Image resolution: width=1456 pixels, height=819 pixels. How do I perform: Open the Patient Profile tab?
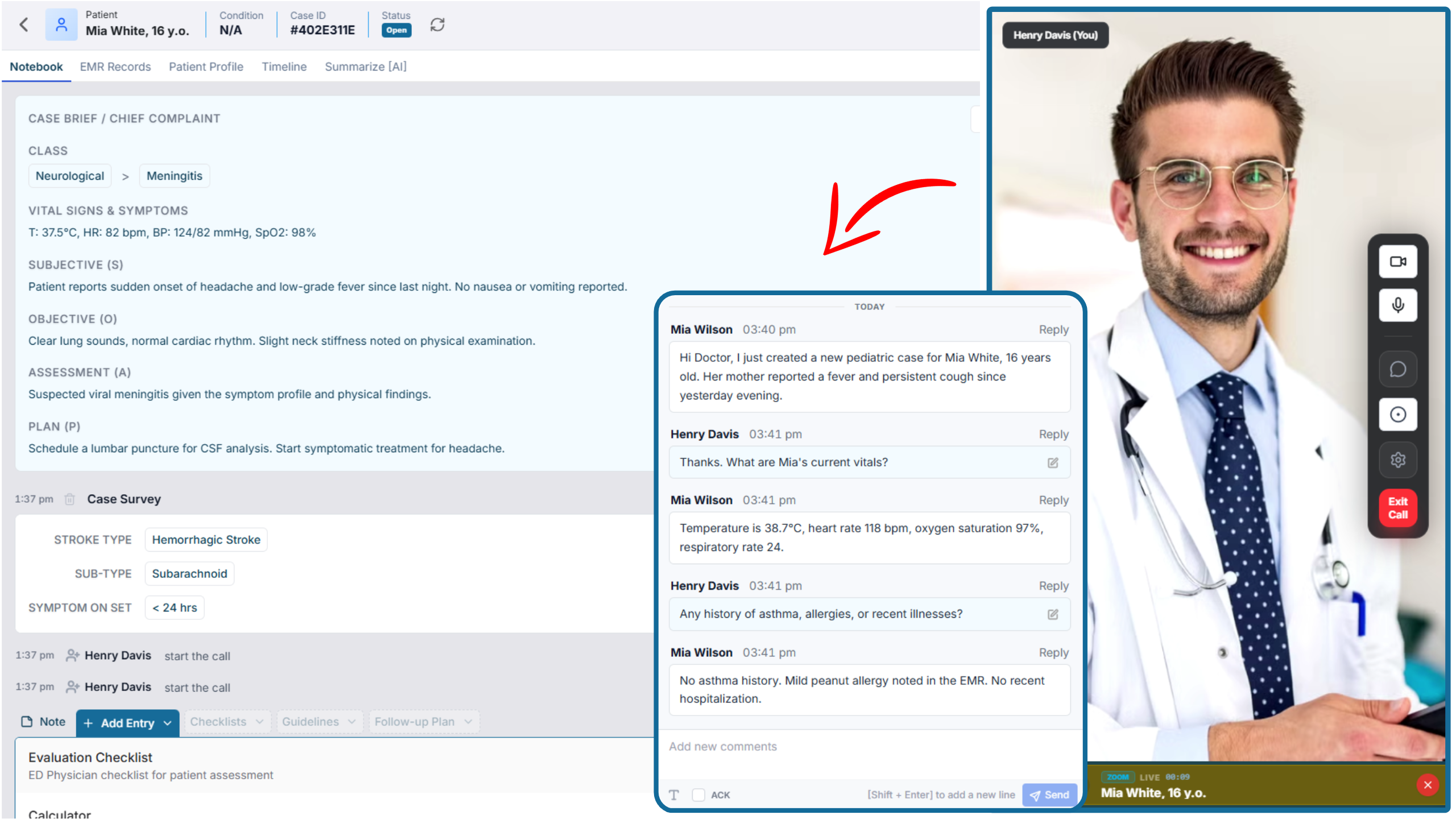(x=206, y=67)
